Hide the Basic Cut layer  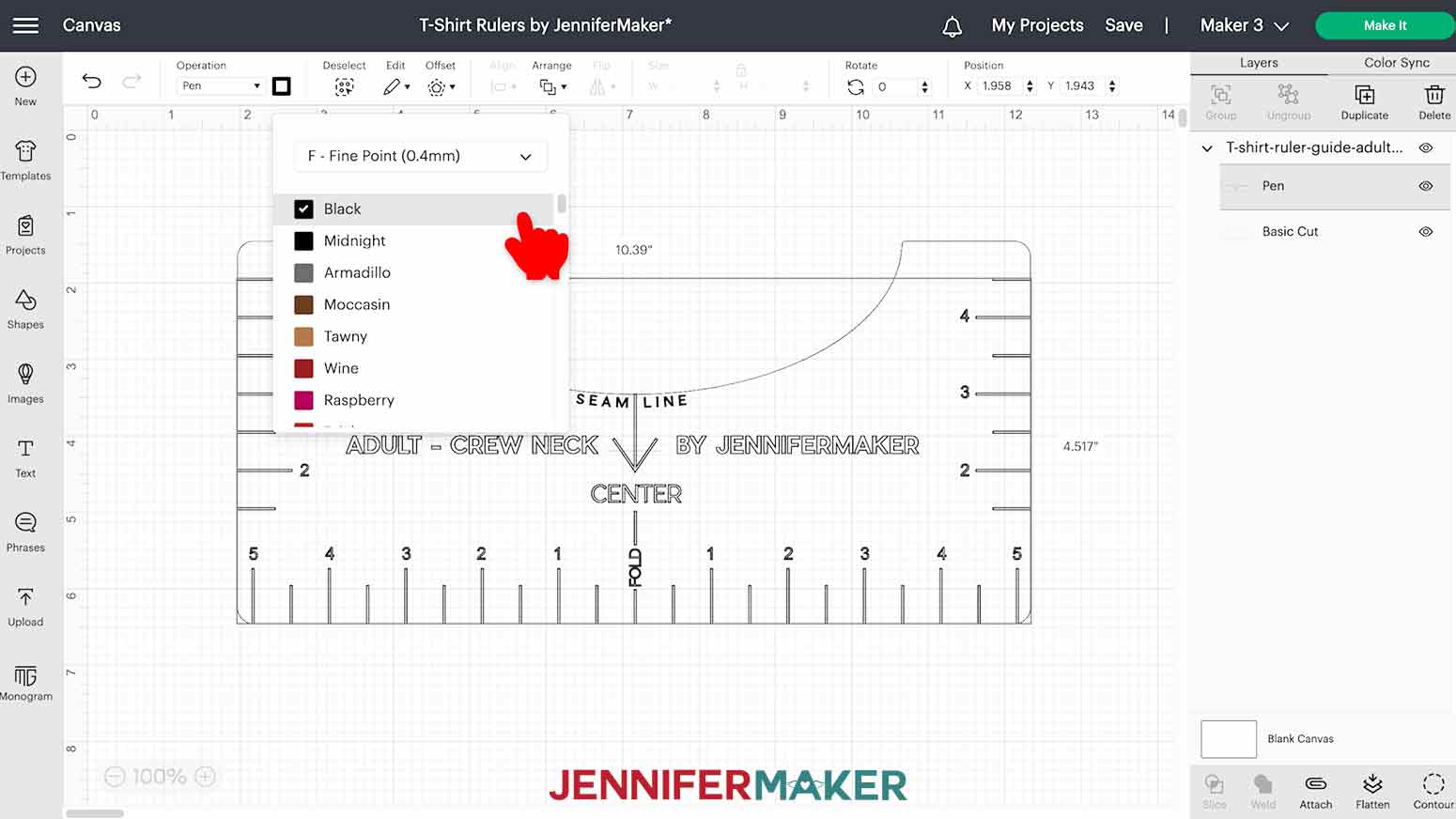click(x=1426, y=231)
